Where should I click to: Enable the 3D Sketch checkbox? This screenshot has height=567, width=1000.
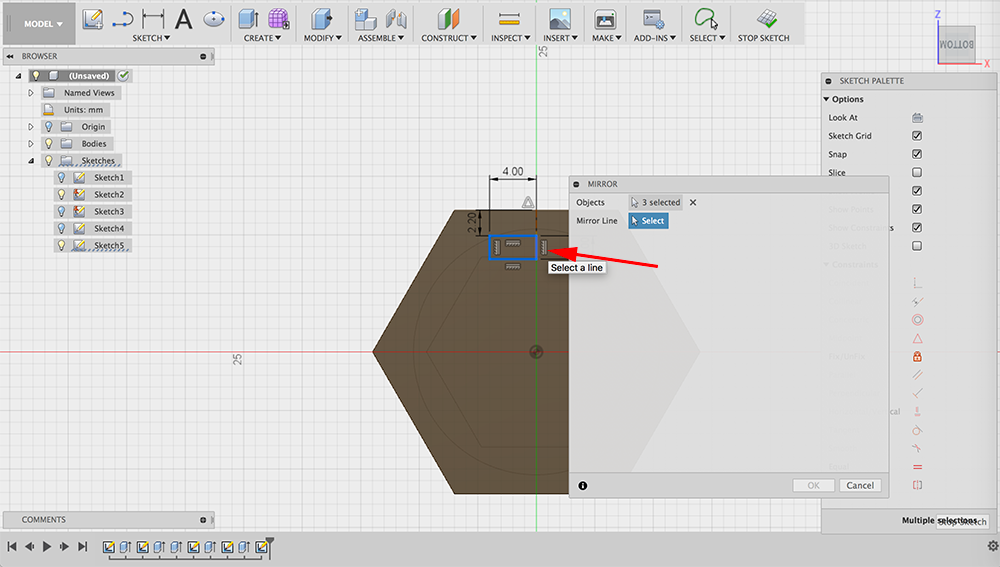click(x=917, y=246)
